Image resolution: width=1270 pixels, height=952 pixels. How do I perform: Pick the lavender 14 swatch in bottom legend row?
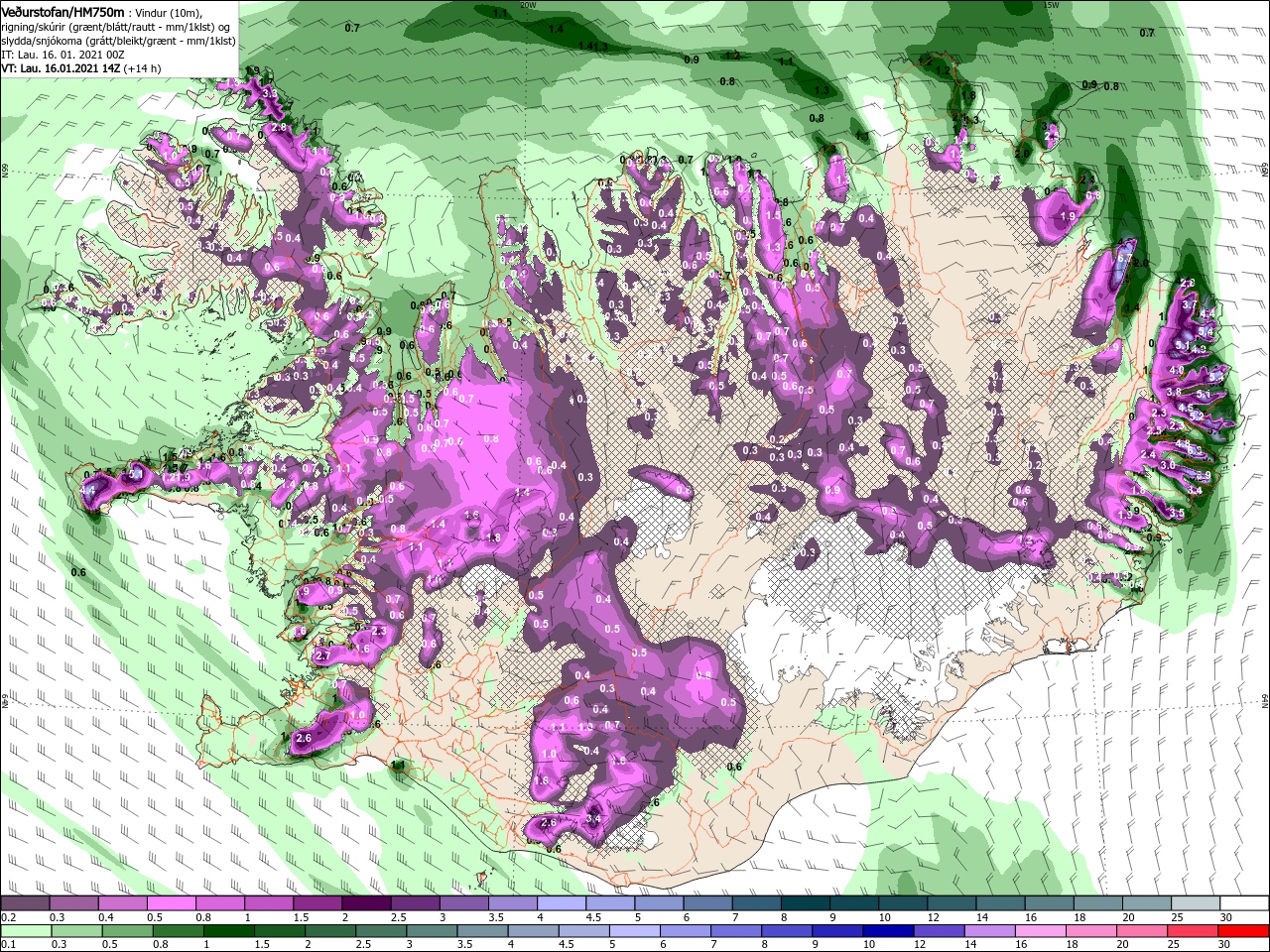pyautogui.click(x=989, y=931)
